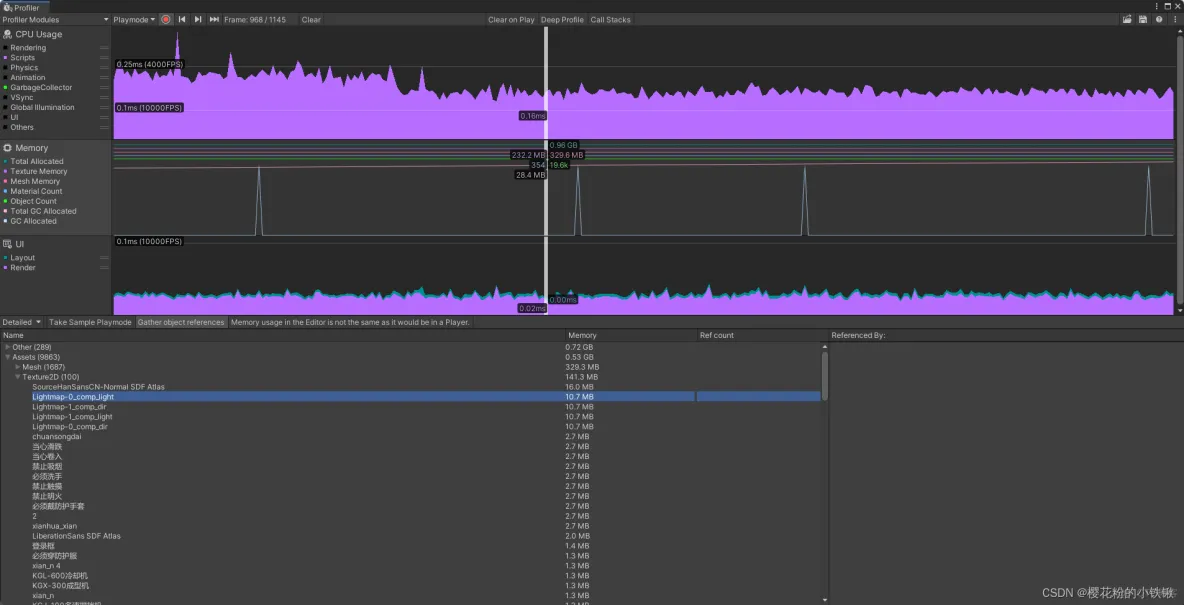Toggle Gather object references
Viewport: 1184px width, 605px height.
[181, 322]
